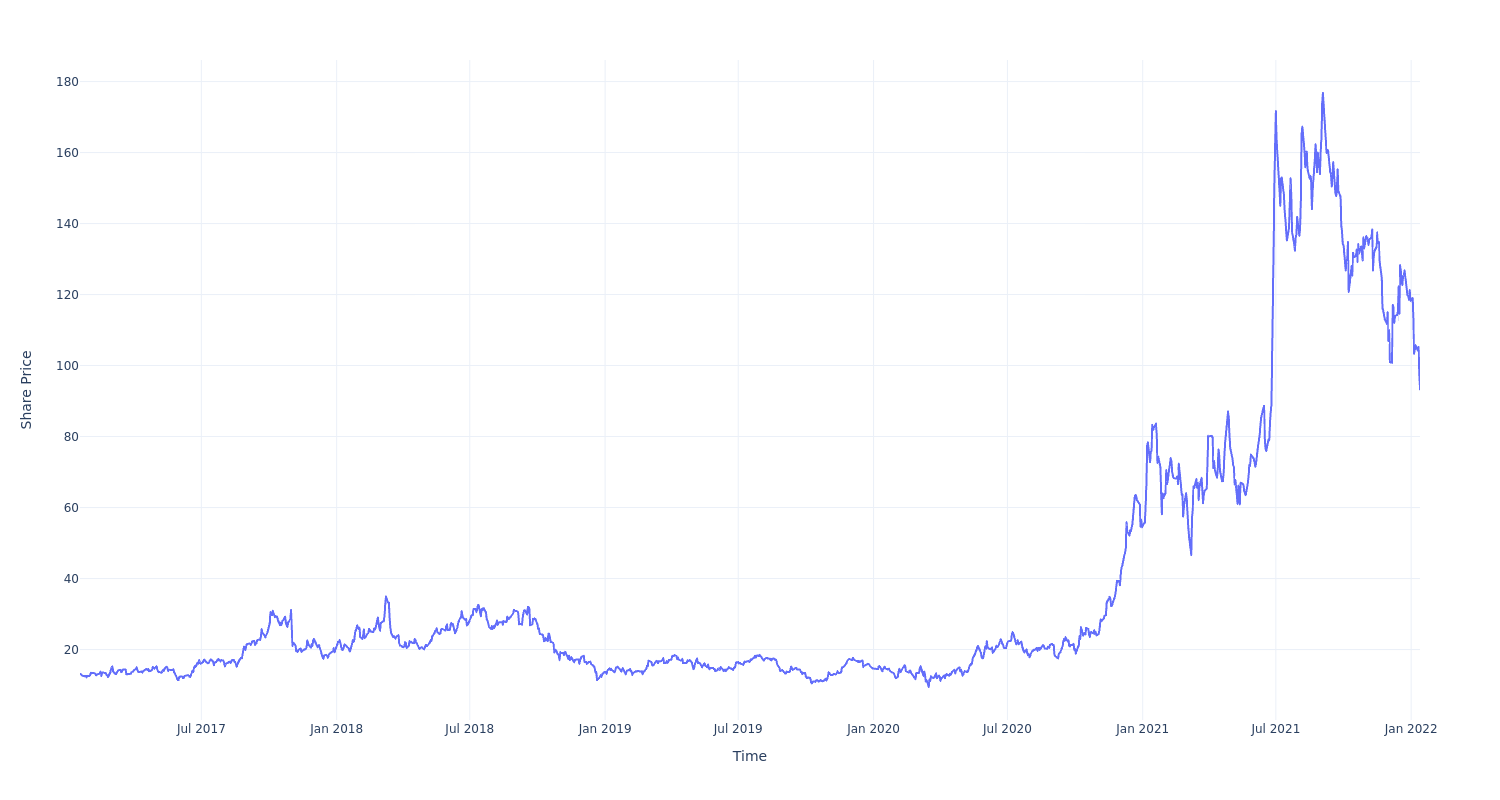
Task: Click the final data point of the line
Action: (x=1419, y=389)
